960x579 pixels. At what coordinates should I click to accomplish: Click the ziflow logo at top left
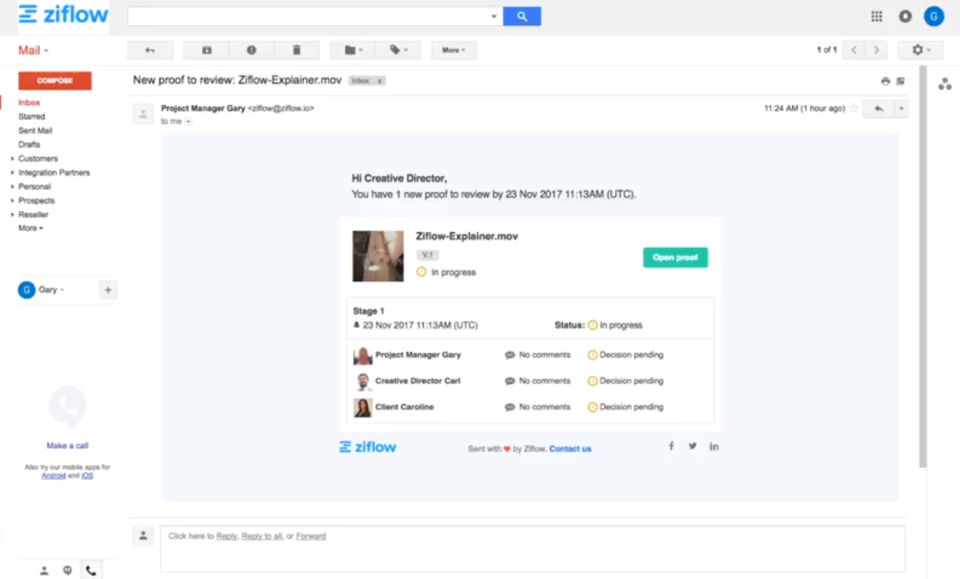(x=63, y=15)
